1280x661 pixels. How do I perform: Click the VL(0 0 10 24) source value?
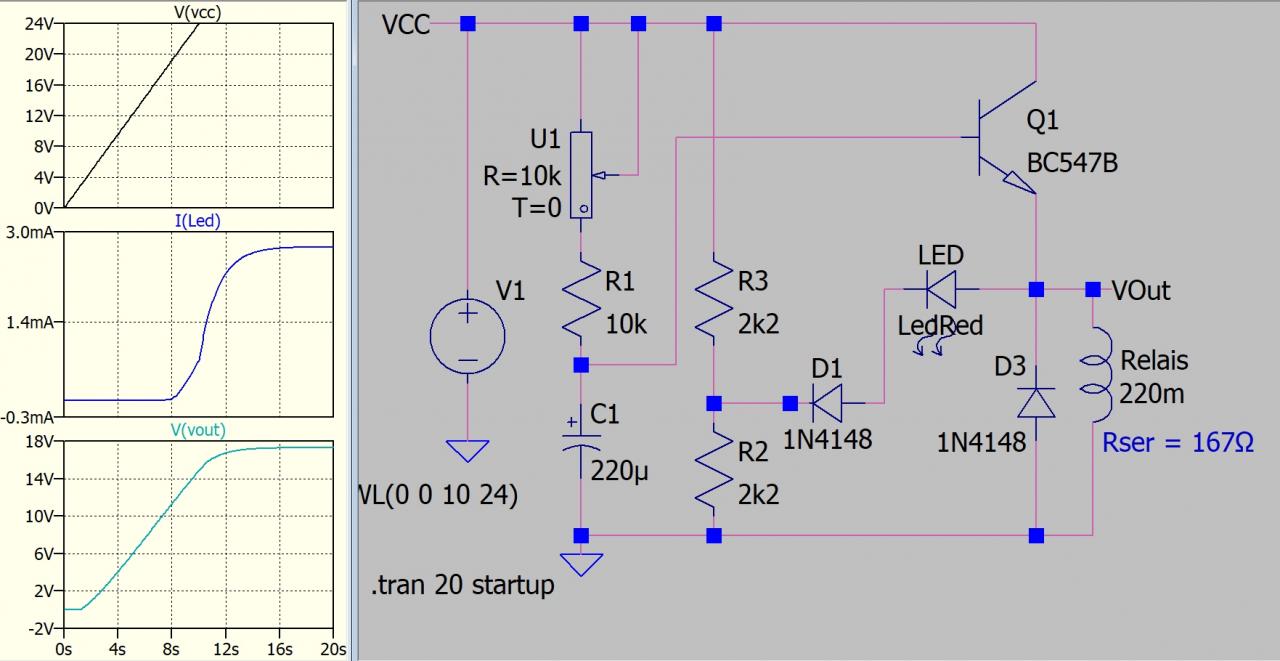(438, 495)
